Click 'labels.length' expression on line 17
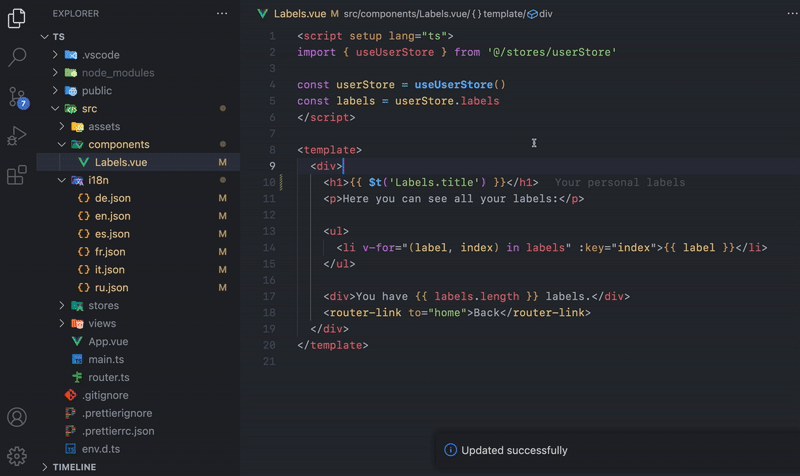Viewport: 800px width, 476px height. point(477,296)
